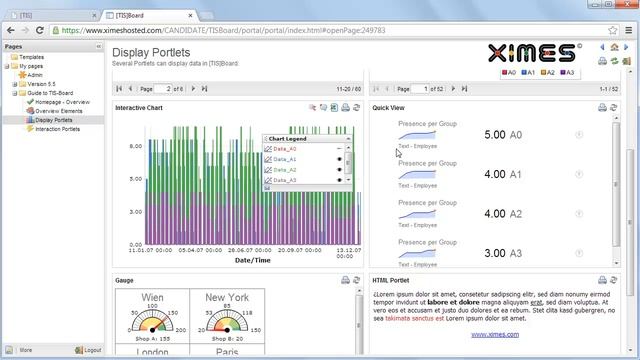Click the New York gauge
This screenshot has height=360, width=640.
click(x=227, y=316)
